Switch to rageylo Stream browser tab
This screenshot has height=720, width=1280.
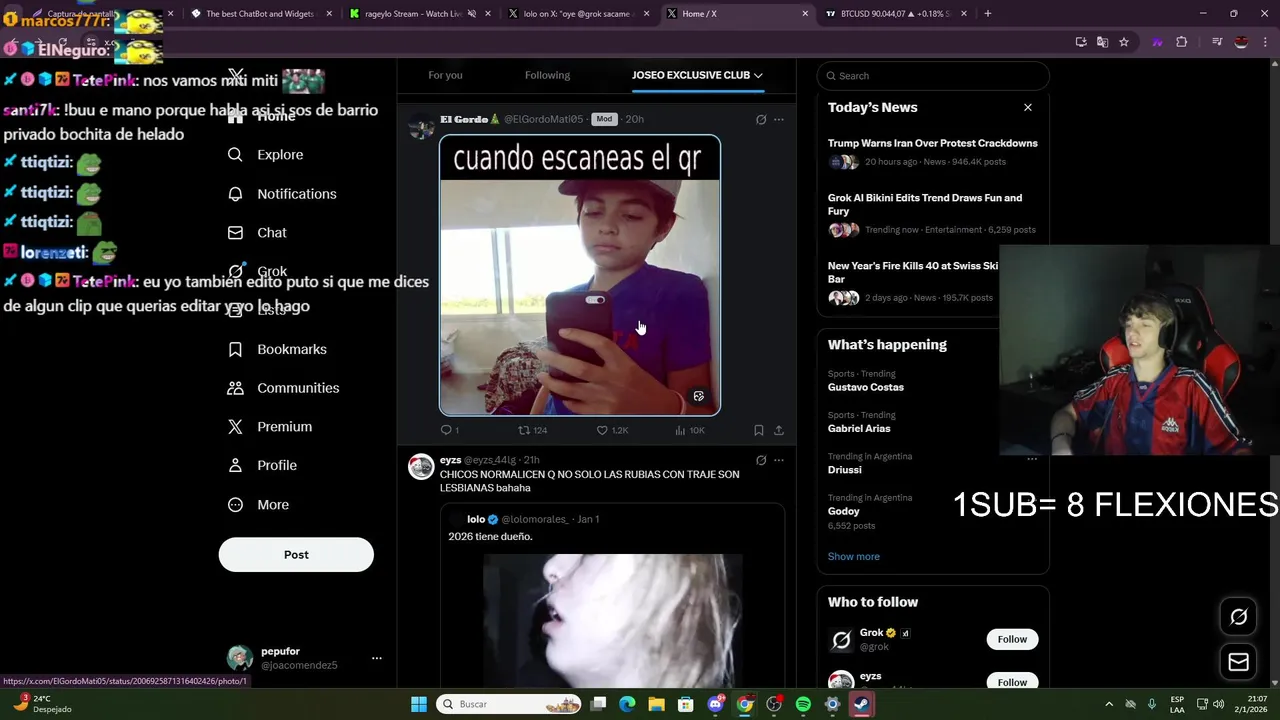tap(418, 14)
